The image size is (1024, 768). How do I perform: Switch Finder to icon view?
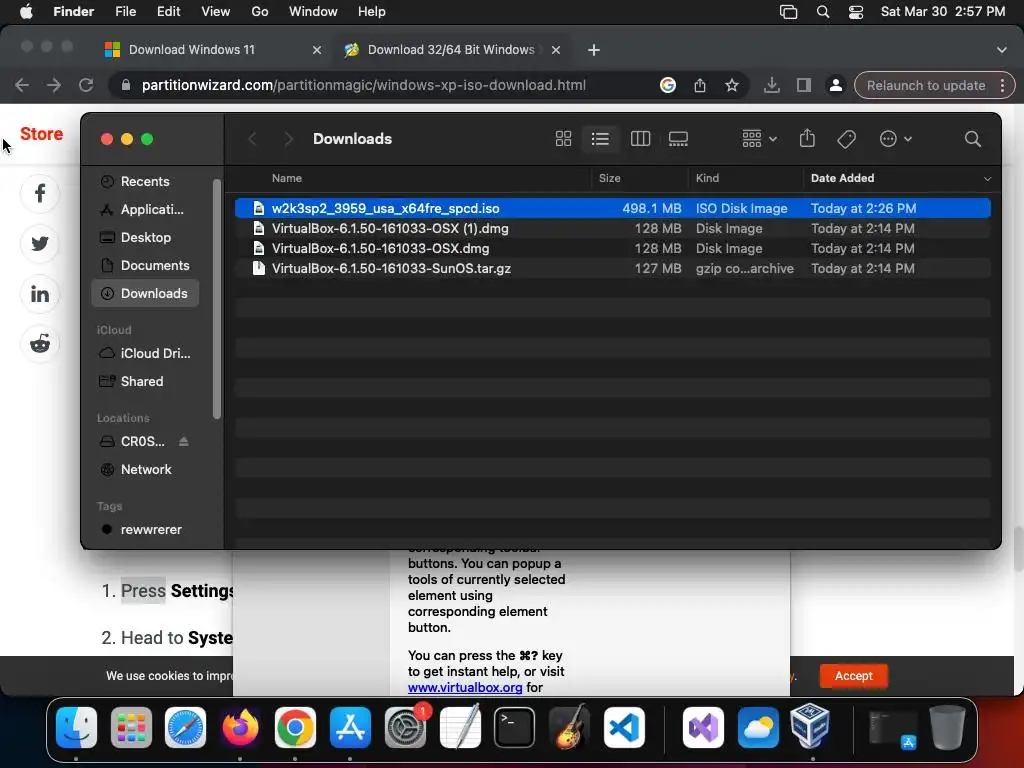point(563,138)
